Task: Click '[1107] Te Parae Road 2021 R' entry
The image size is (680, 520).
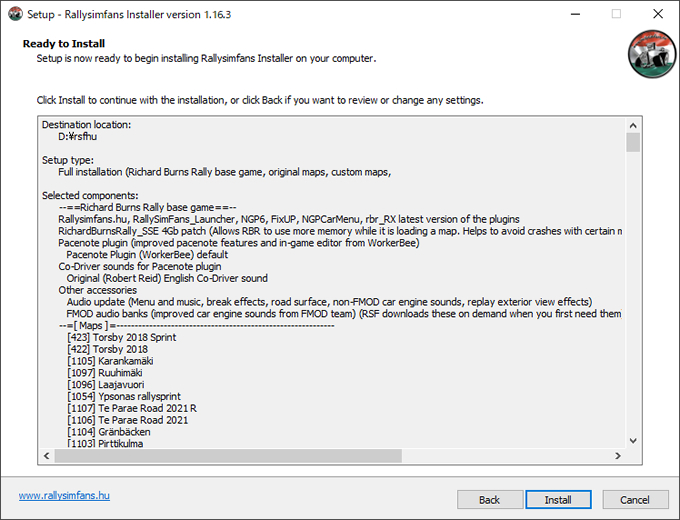Action: point(132,408)
